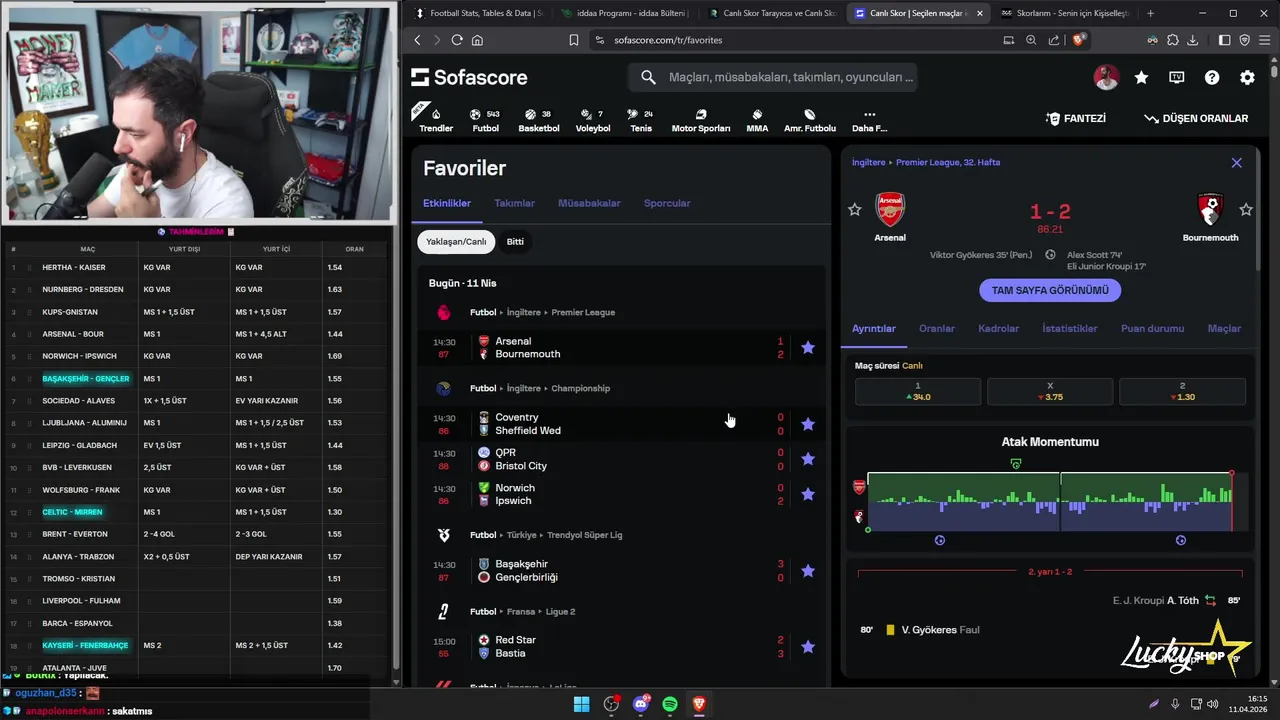Open favorites star in Sofascore header

(1141, 77)
